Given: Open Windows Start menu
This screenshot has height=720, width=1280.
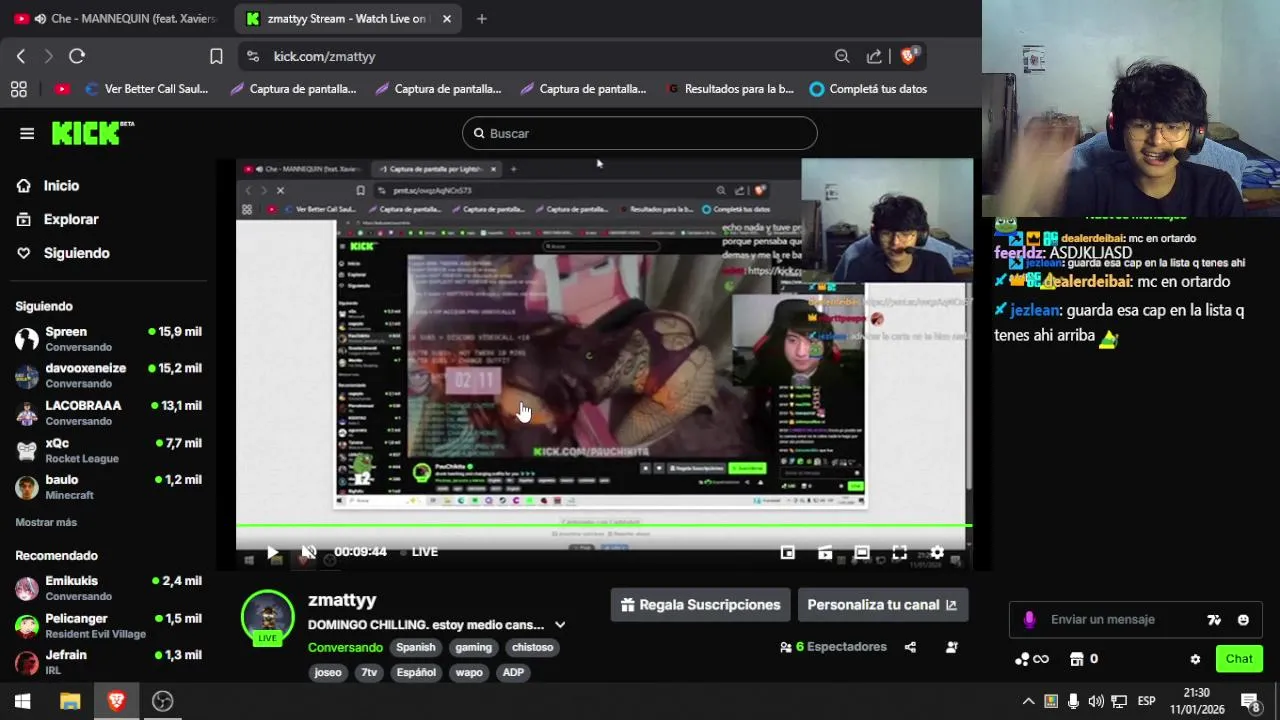Looking at the screenshot, I should (22, 701).
